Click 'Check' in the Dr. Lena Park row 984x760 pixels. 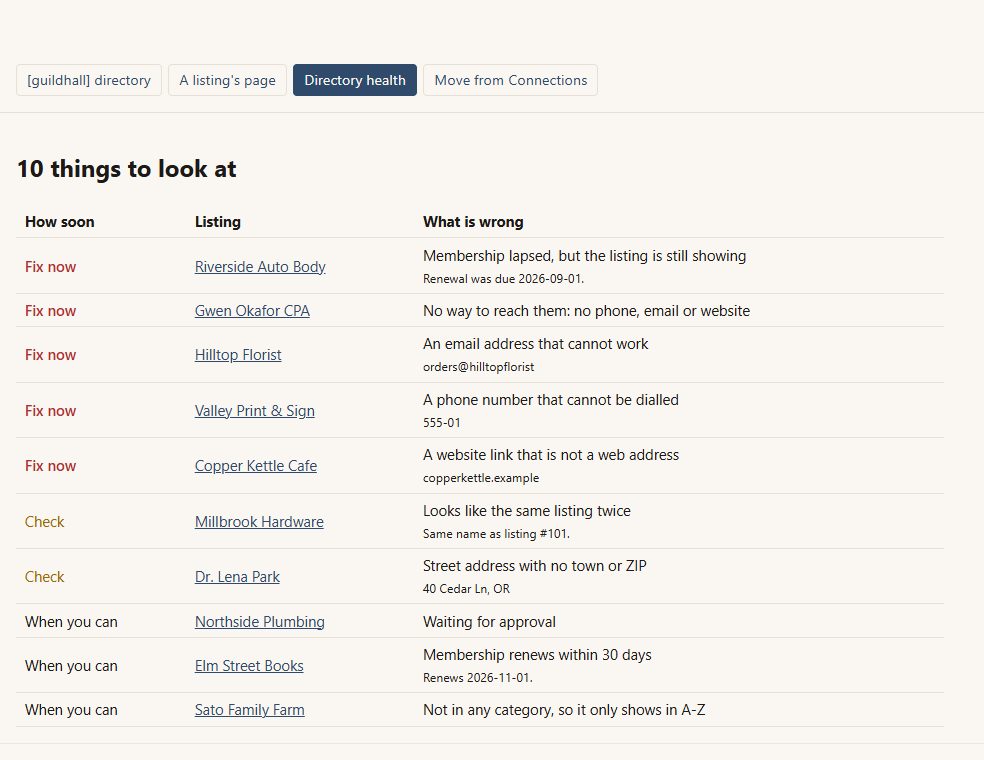coord(45,577)
